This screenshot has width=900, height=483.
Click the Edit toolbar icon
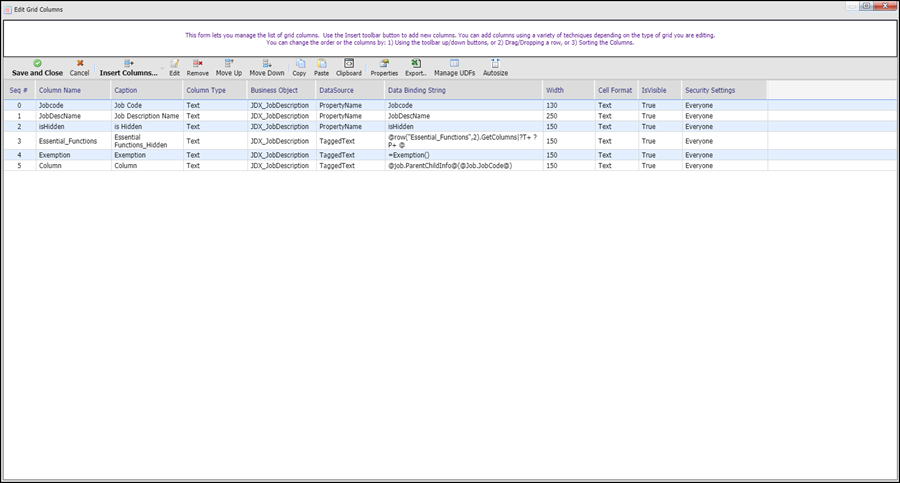pyautogui.click(x=174, y=68)
